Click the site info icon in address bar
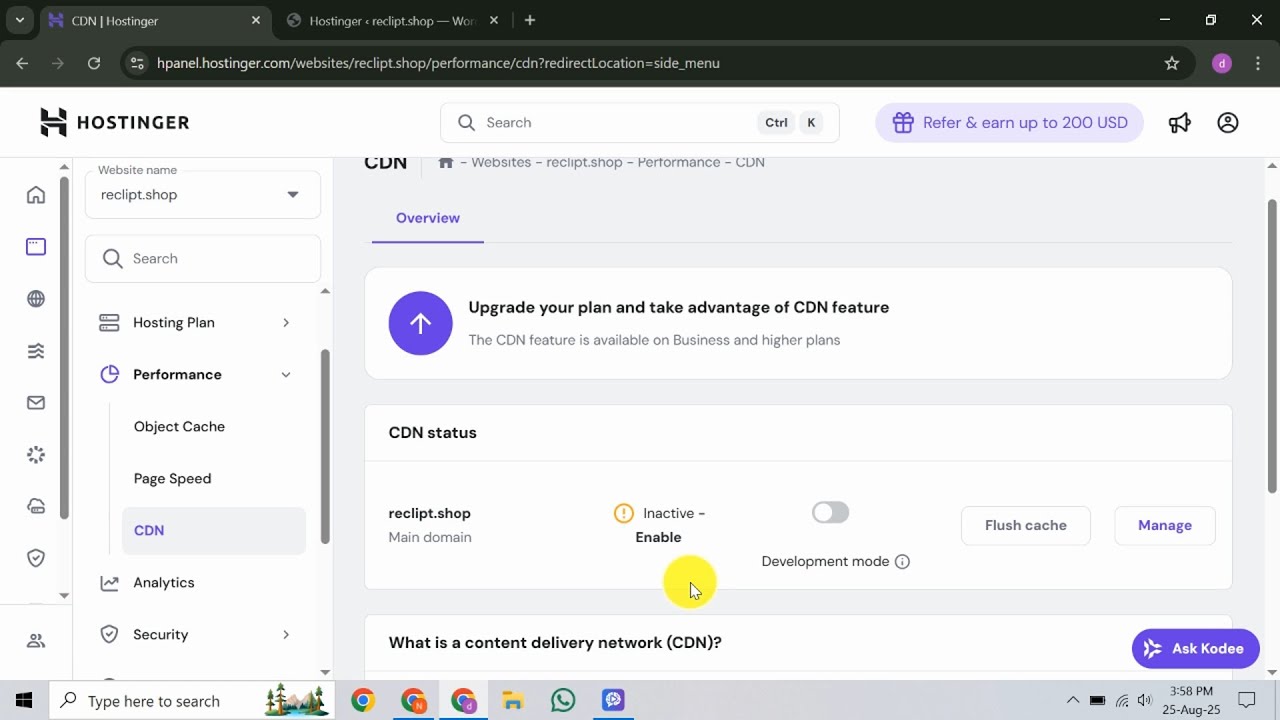The width and height of the screenshot is (1280, 720). (x=138, y=63)
